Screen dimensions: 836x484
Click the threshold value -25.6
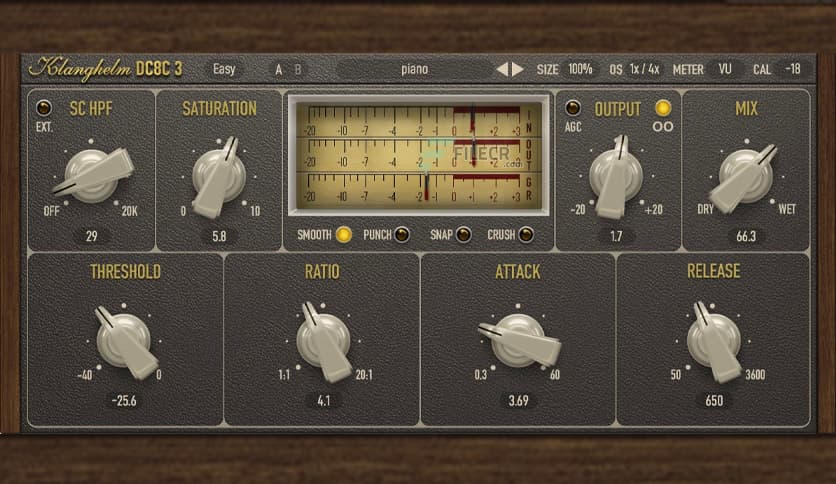(124, 400)
